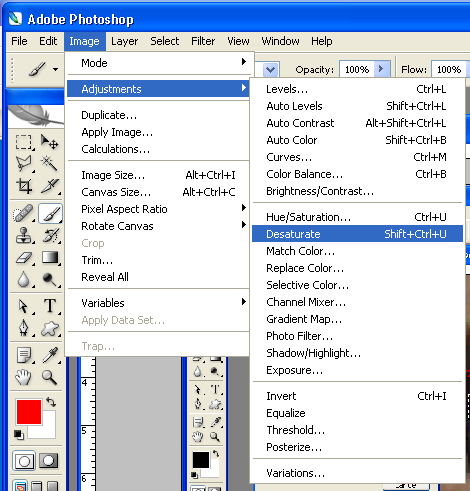
Task: Select the History Brush tool
Action: click(x=50, y=235)
